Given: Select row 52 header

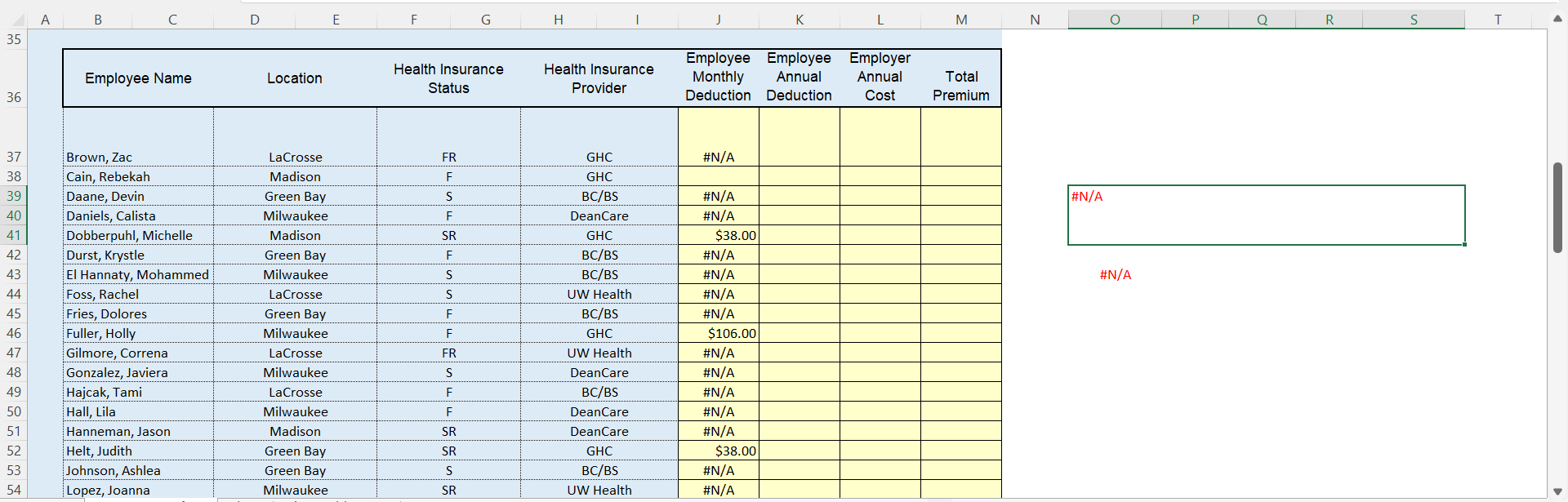Looking at the screenshot, I should point(14,451).
